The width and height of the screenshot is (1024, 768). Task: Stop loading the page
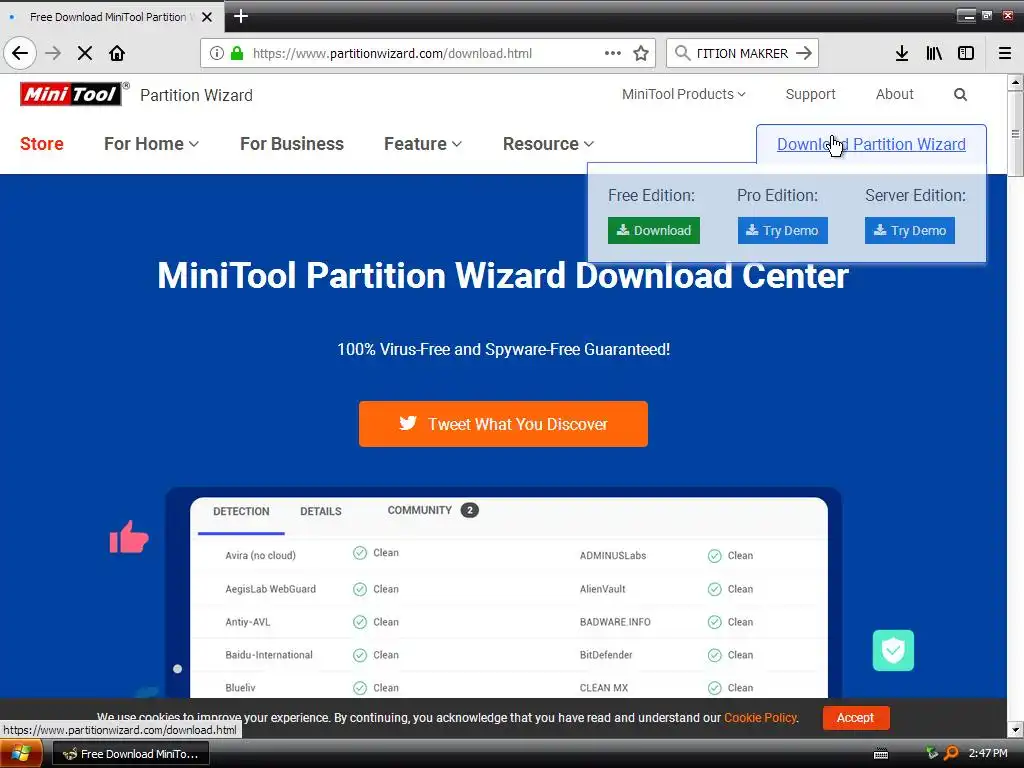click(x=85, y=53)
